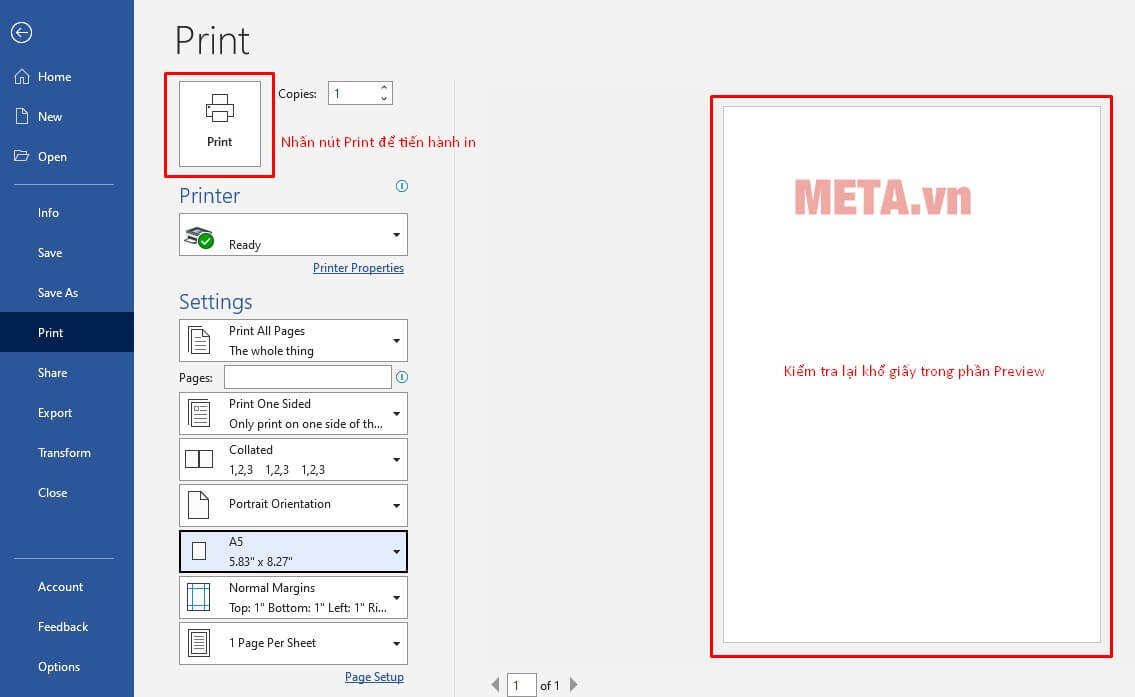Click the Print One Sided icon
Viewport: 1135px width, 697px height.
(x=199, y=413)
